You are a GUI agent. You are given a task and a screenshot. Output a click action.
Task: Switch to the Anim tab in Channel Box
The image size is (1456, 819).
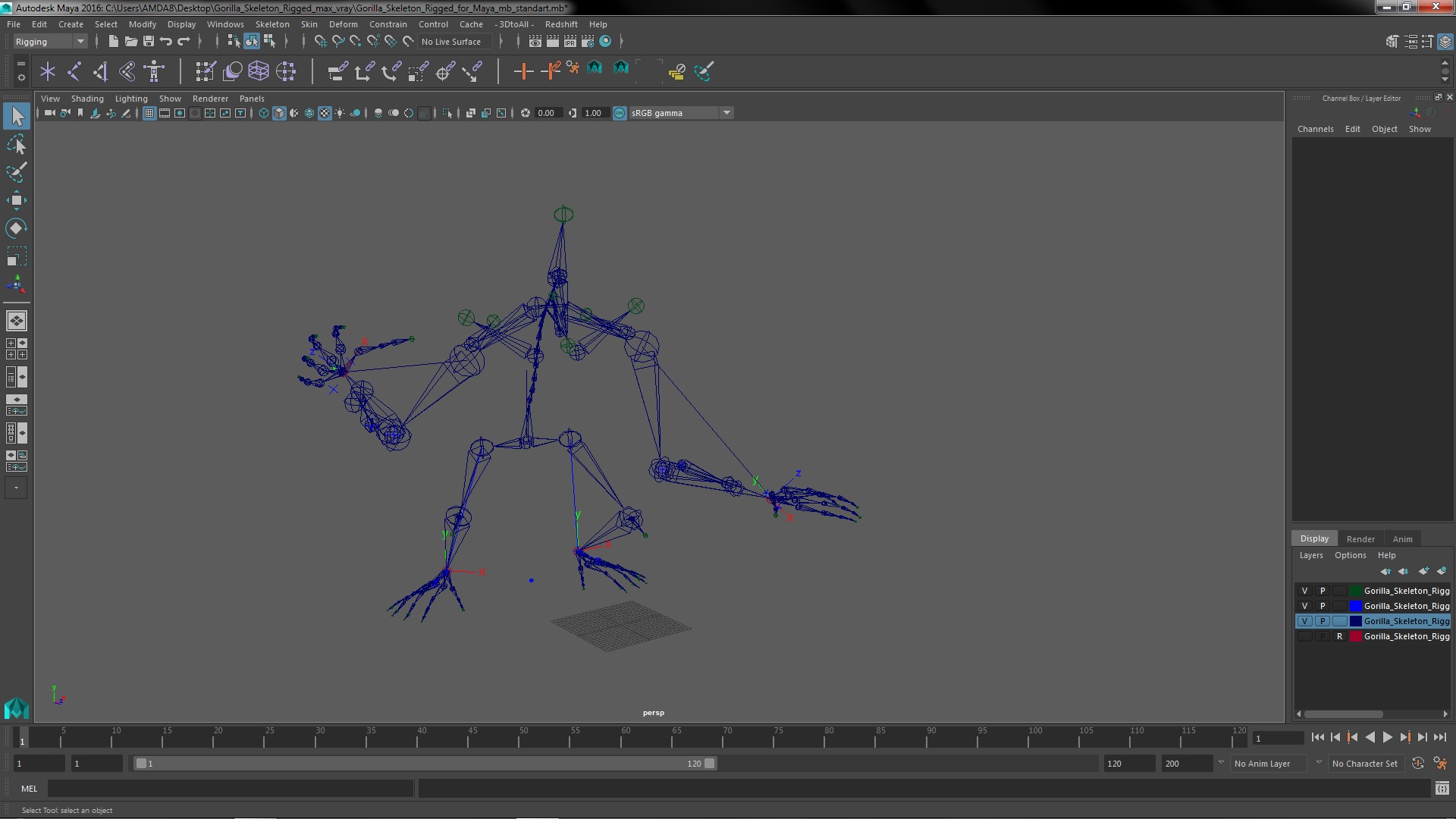click(x=1402, y=538)
